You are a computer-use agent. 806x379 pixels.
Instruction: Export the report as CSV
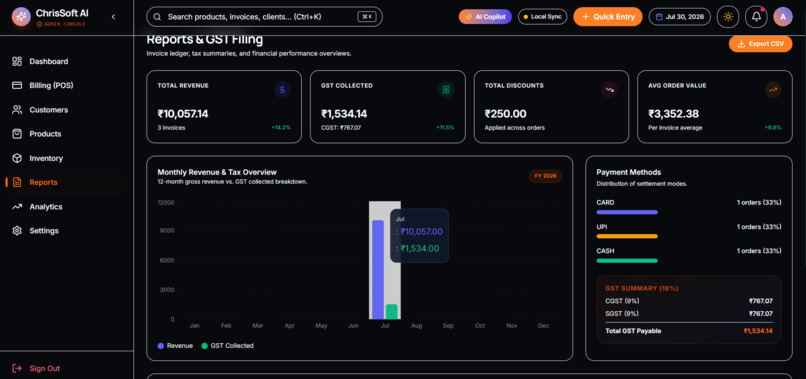click(x=760, y=44)
